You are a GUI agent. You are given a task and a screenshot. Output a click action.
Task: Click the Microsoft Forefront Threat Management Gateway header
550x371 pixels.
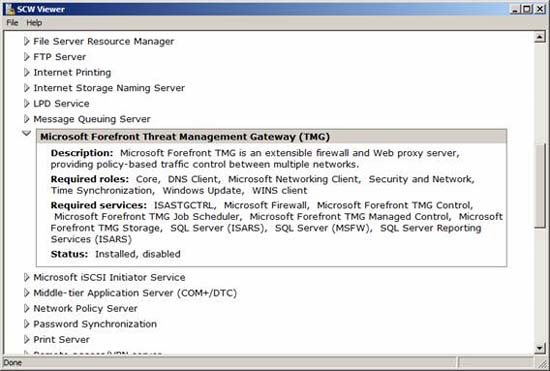[x=271, y=136]
